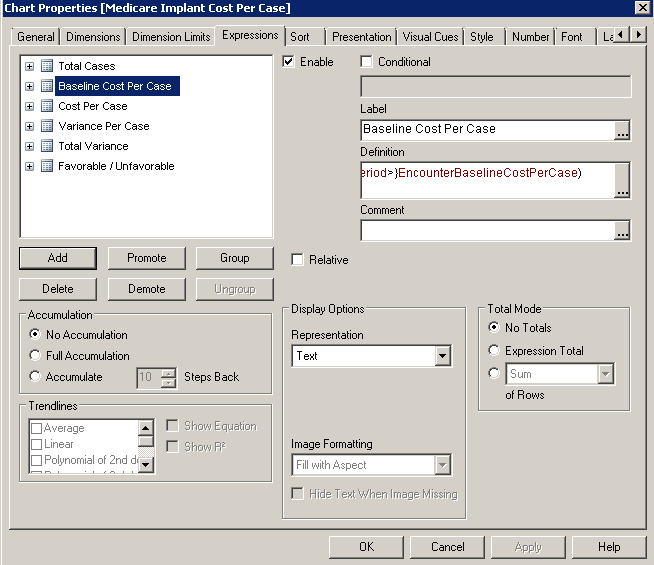Select Accumulate steps back radio button
Image resolution: width=654 pixels, height=565 pixels.
(35, 376)
